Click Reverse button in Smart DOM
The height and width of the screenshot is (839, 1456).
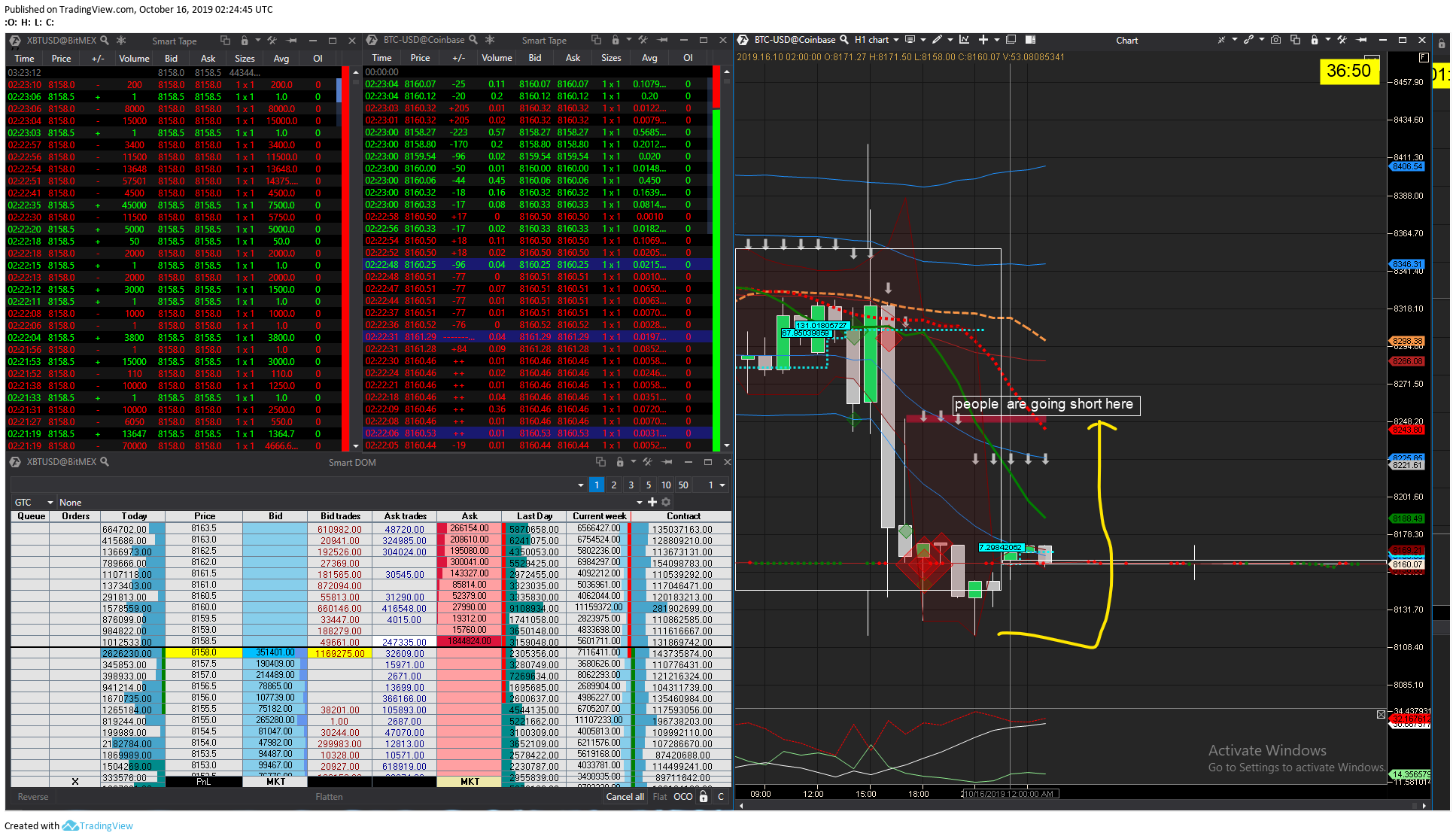pyautogui.click(x=33, y=796)
